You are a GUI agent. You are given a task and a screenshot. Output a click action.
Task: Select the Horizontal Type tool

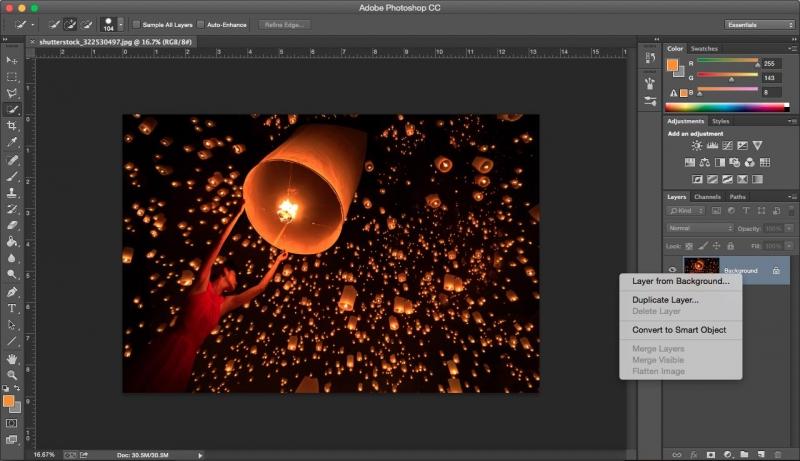tap(12, 308)
